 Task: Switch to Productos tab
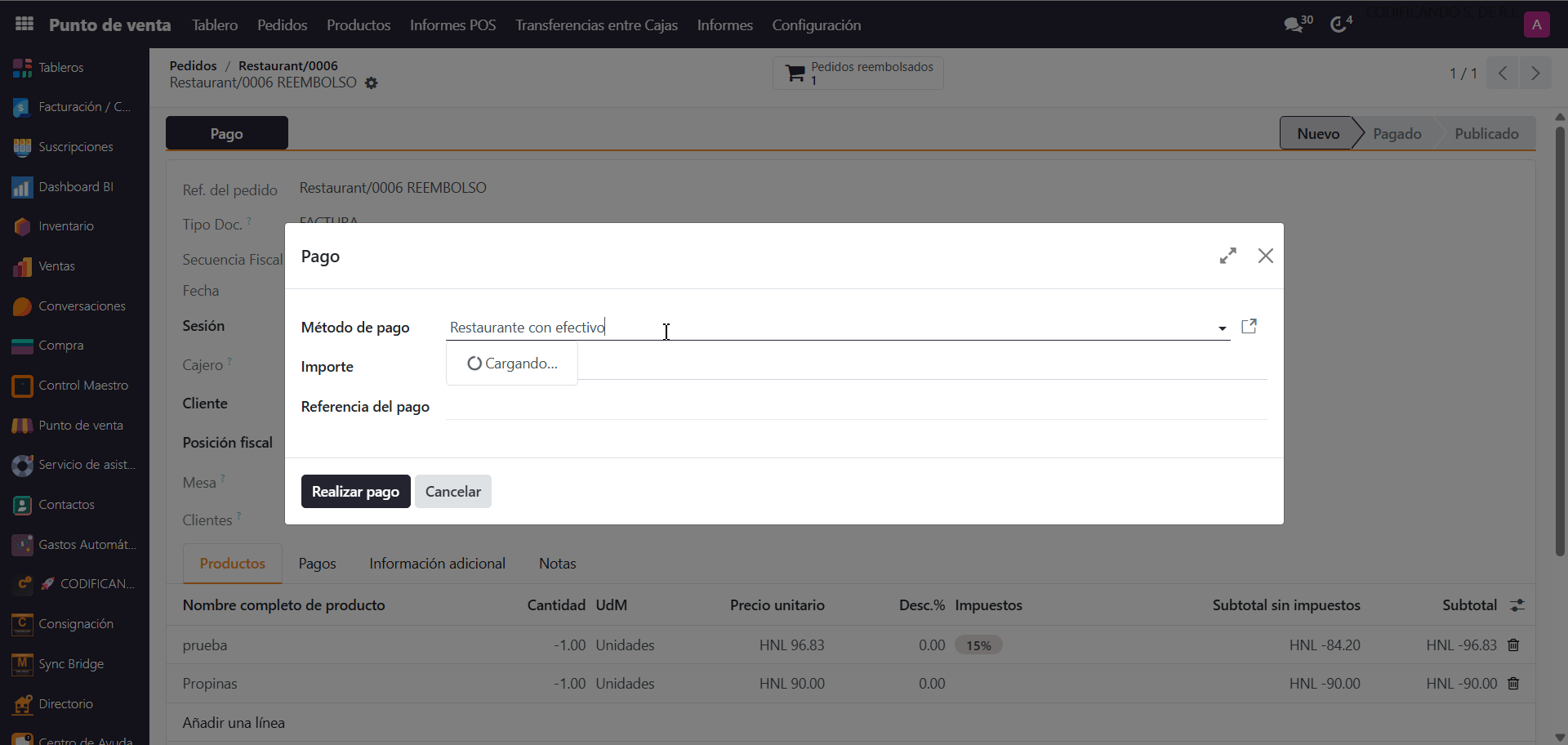click(233, 564)
